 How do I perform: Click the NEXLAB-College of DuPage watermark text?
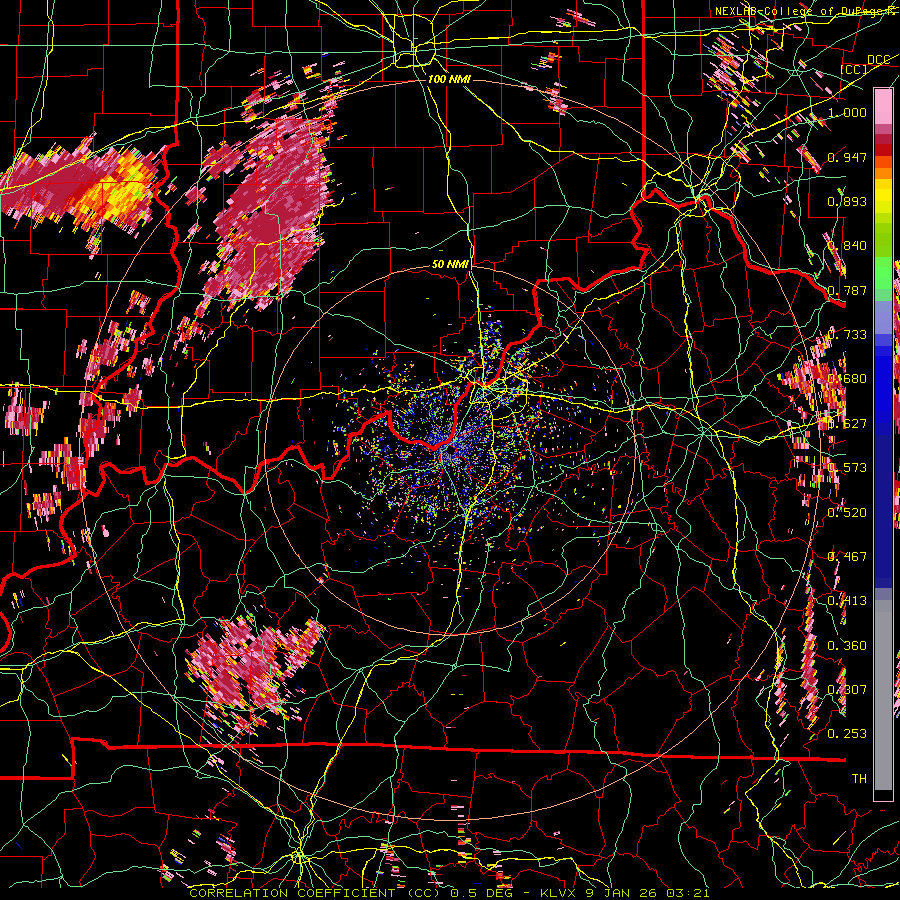click(807, 11)
